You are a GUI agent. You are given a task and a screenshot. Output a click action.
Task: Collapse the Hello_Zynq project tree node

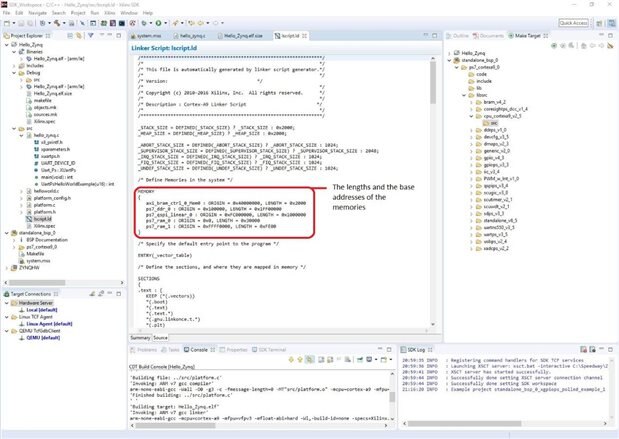(x=5, y=45)
